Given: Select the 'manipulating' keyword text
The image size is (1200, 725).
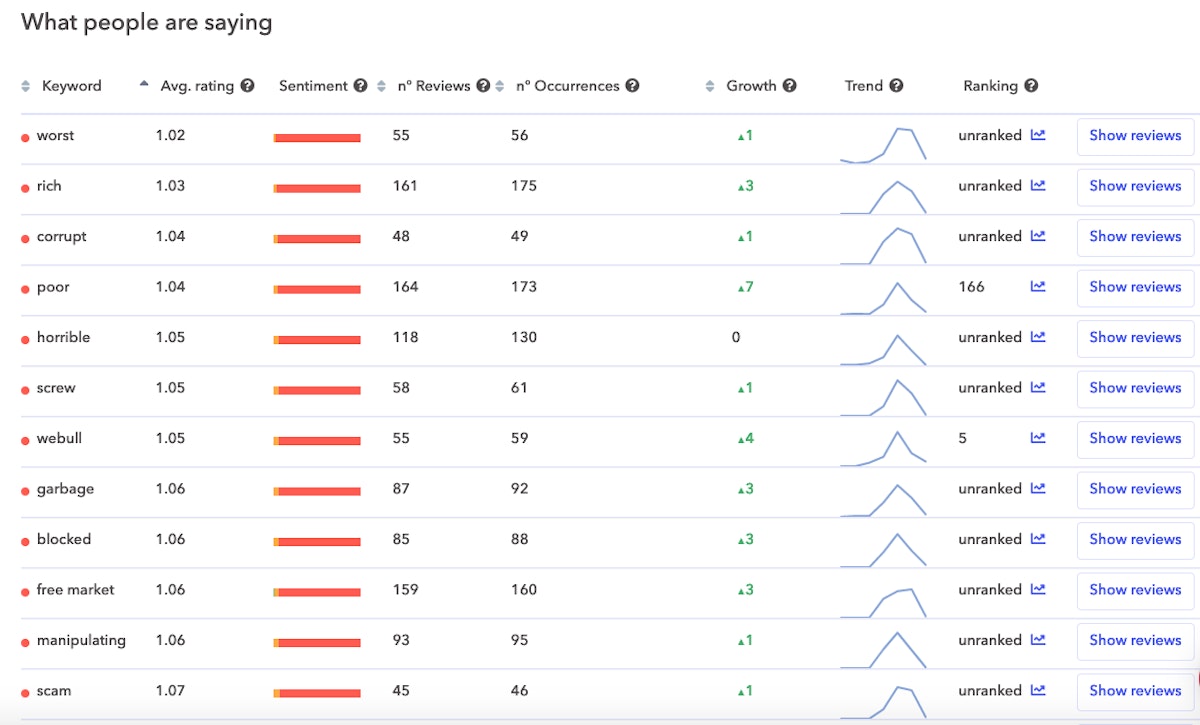Looking at the screenshot, I should point(81,640).
